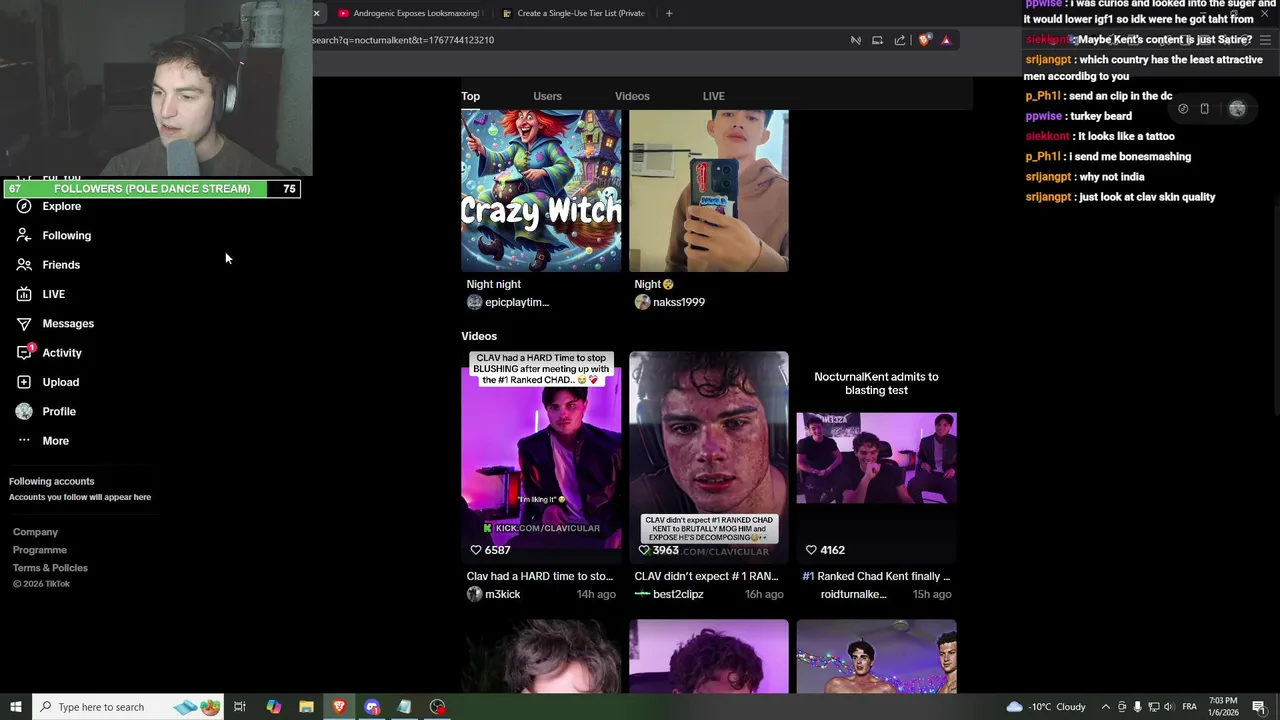Open Terms & Policies footer link

(x=50, y=568)
